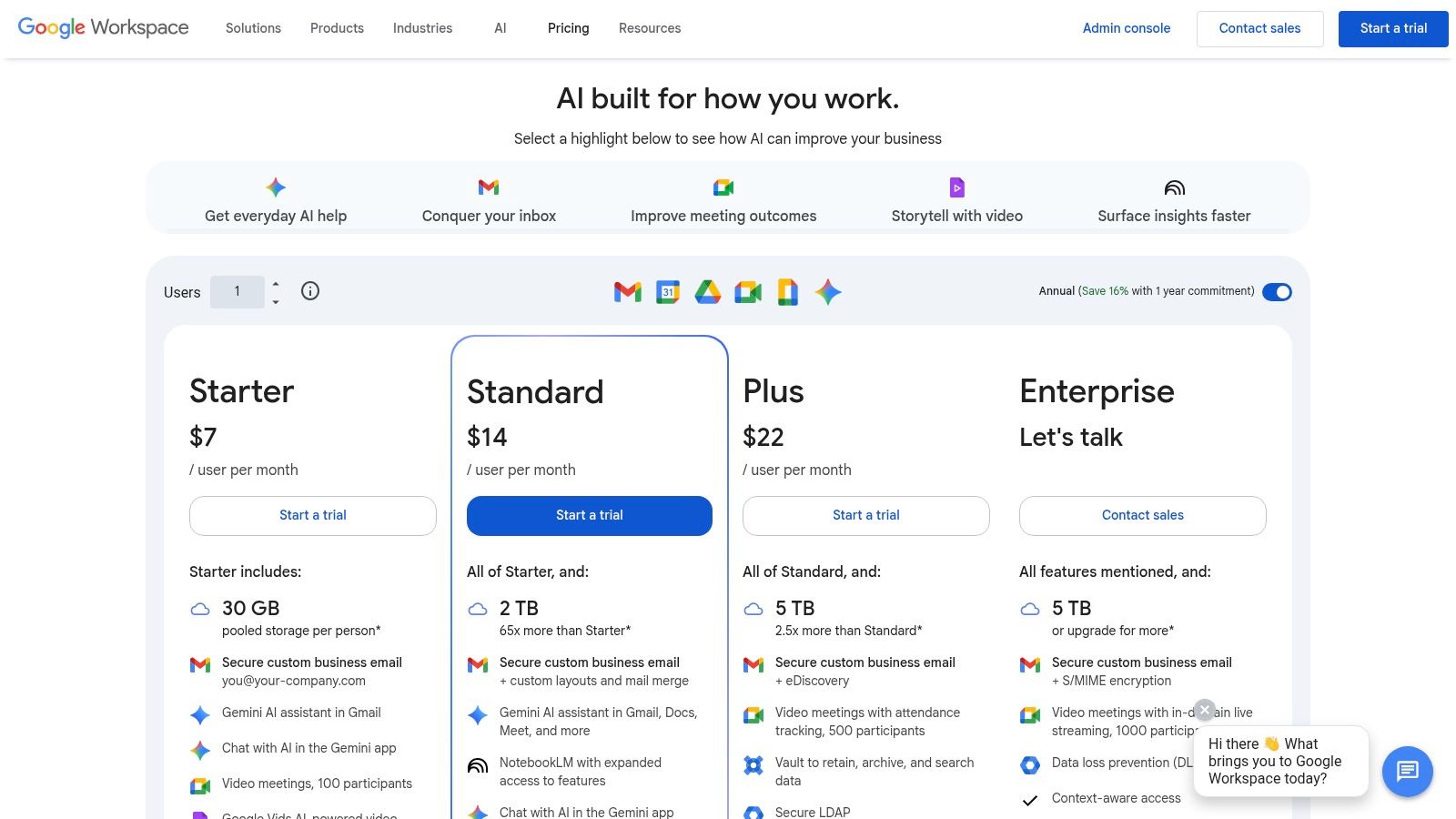Click inside the Users number field

237,291
